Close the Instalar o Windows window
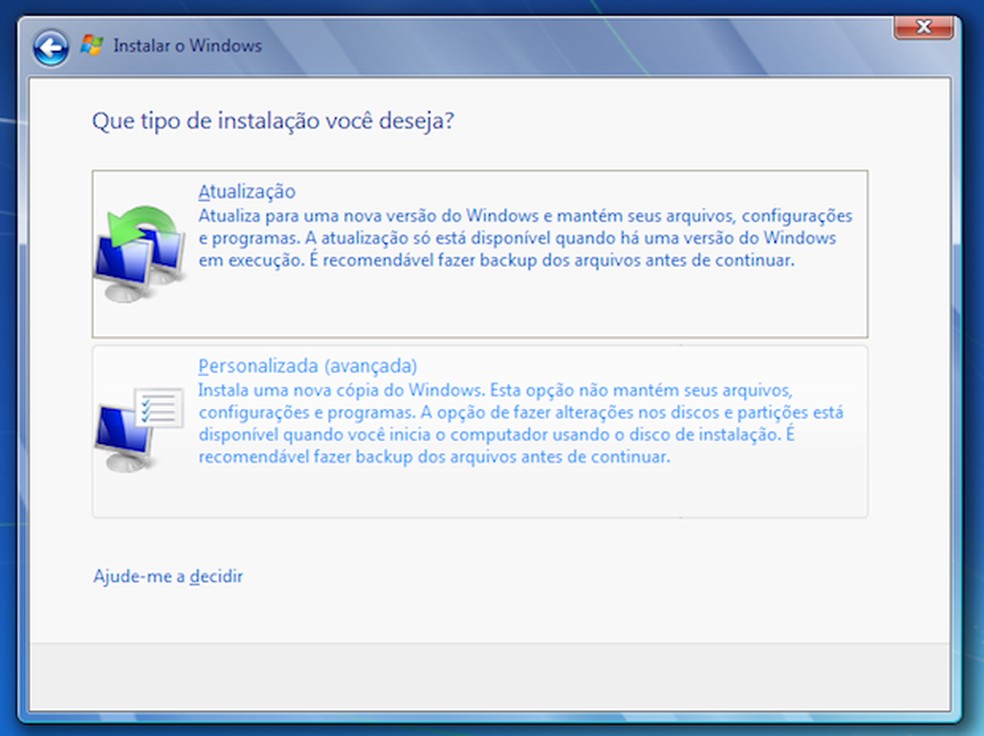 pyautogui.click(x=922, y=27)
